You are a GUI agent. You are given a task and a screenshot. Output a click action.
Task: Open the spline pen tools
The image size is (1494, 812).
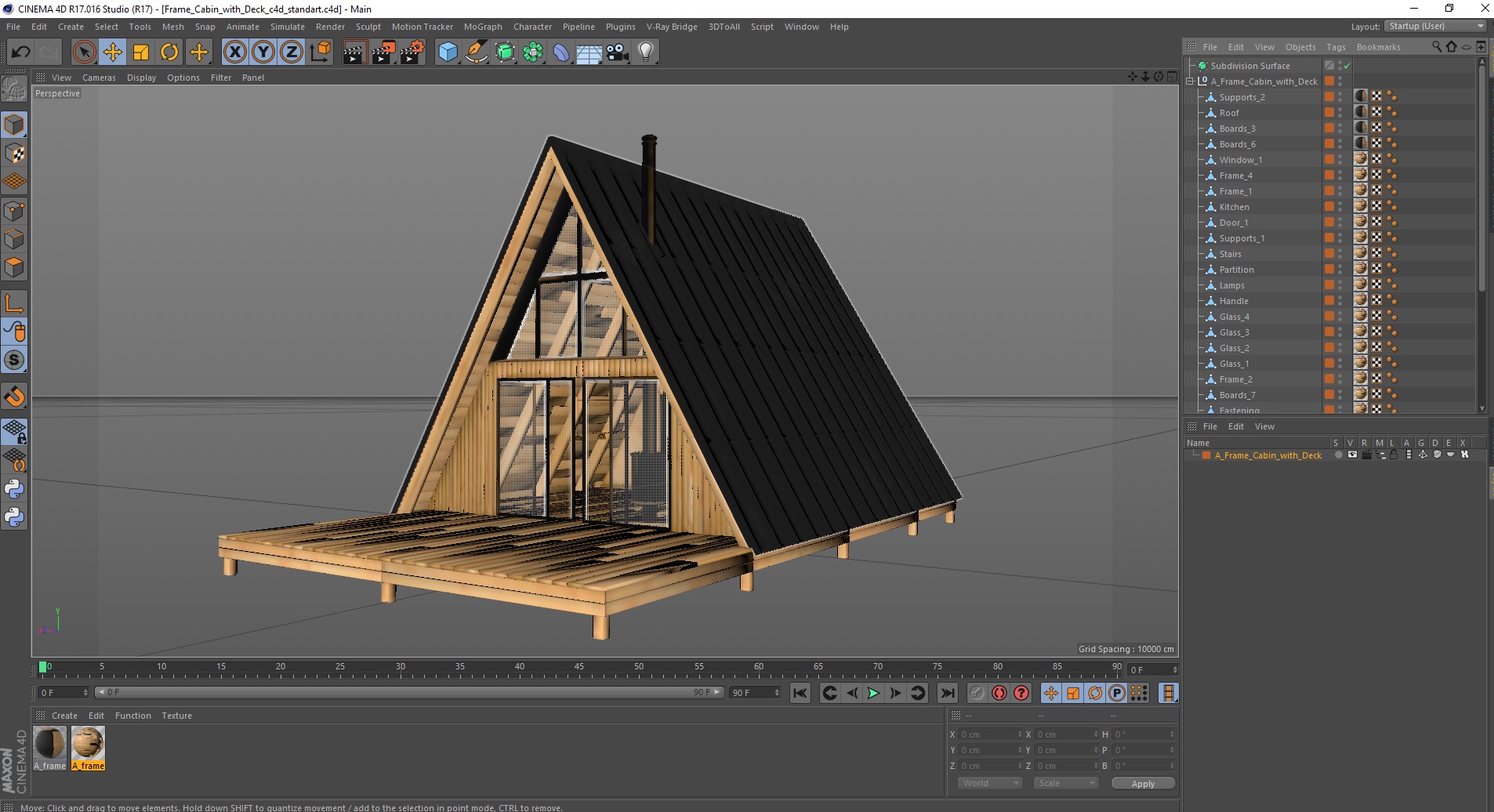[477, 53]
